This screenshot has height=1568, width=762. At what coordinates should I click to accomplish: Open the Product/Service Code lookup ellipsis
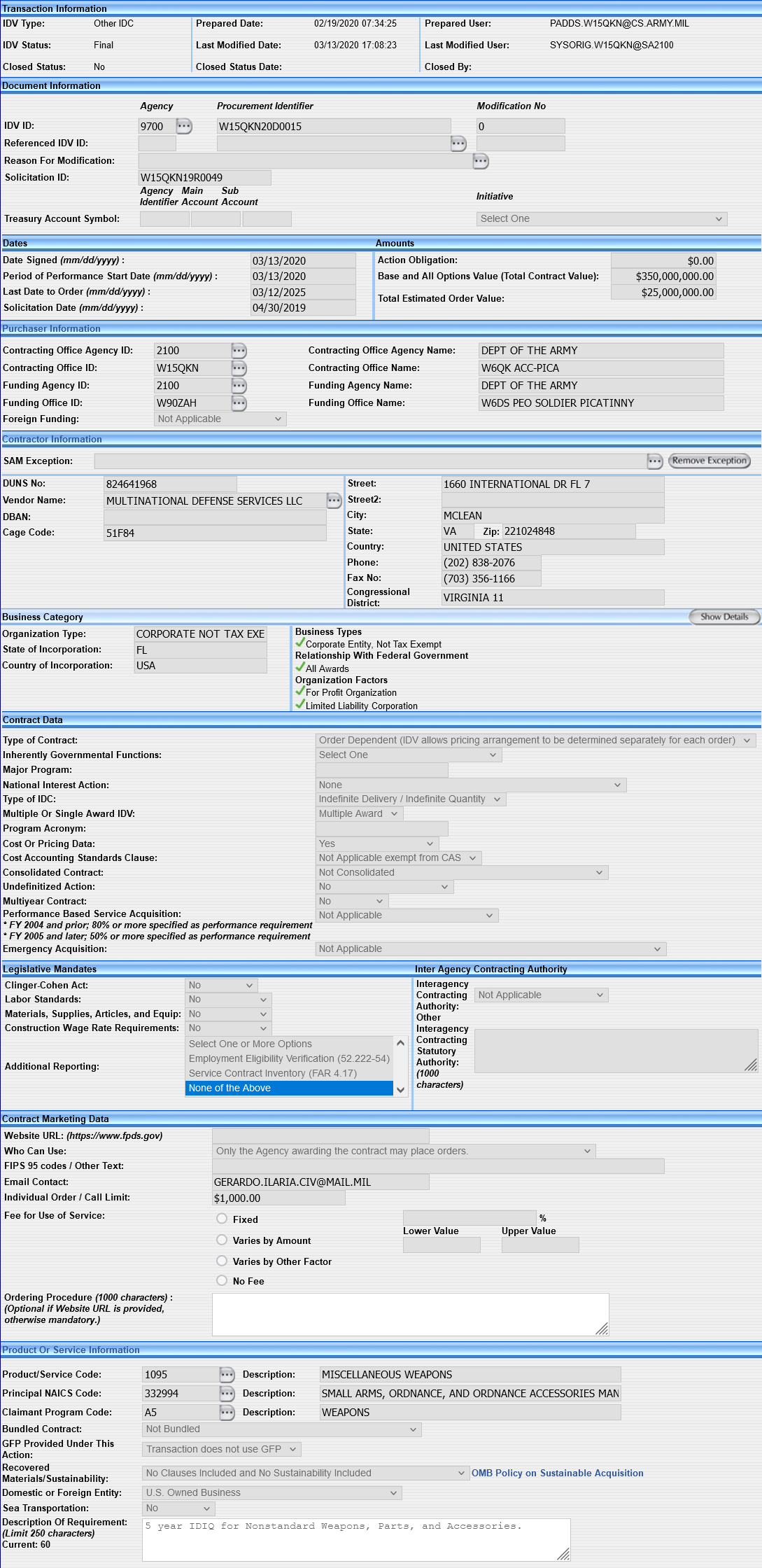[x=227, y=1374]
